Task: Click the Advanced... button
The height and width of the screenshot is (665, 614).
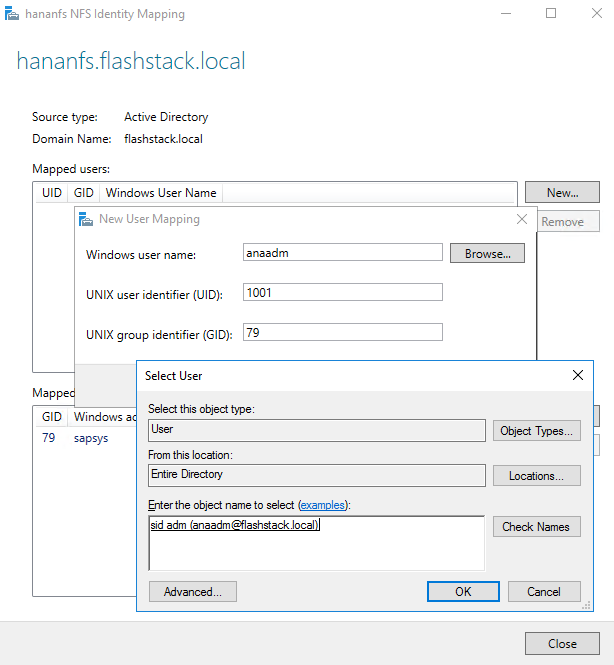Action: point(193,592)
